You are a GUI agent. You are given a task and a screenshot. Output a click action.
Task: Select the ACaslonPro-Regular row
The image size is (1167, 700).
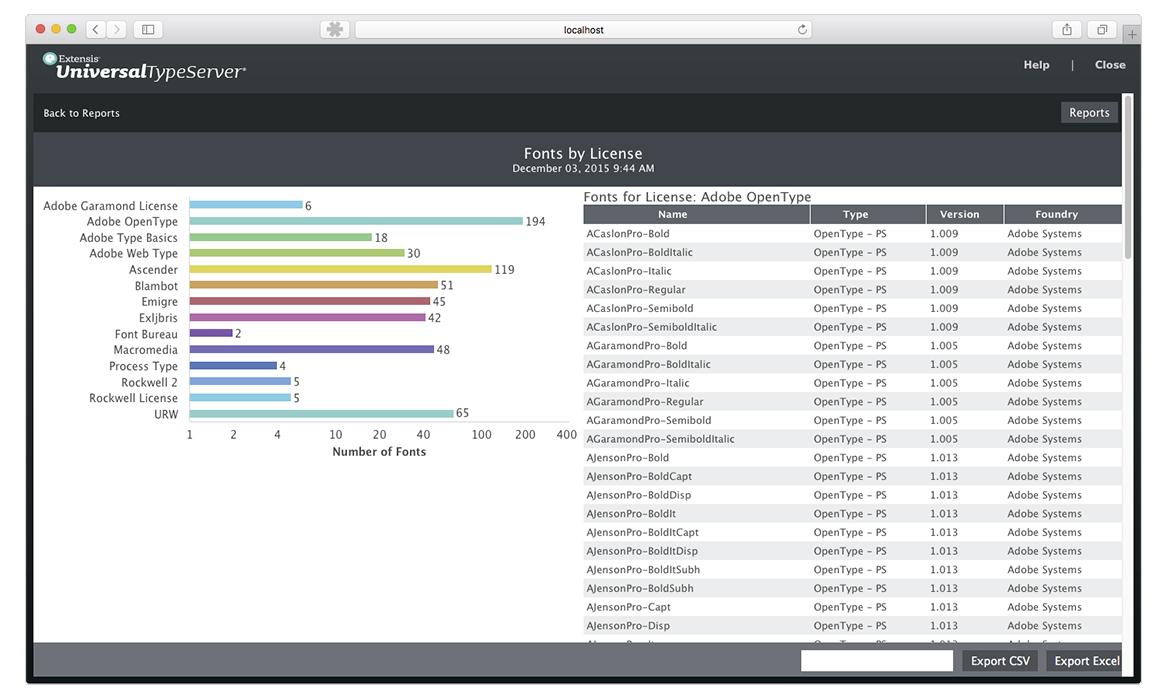(x=852, y=289)
